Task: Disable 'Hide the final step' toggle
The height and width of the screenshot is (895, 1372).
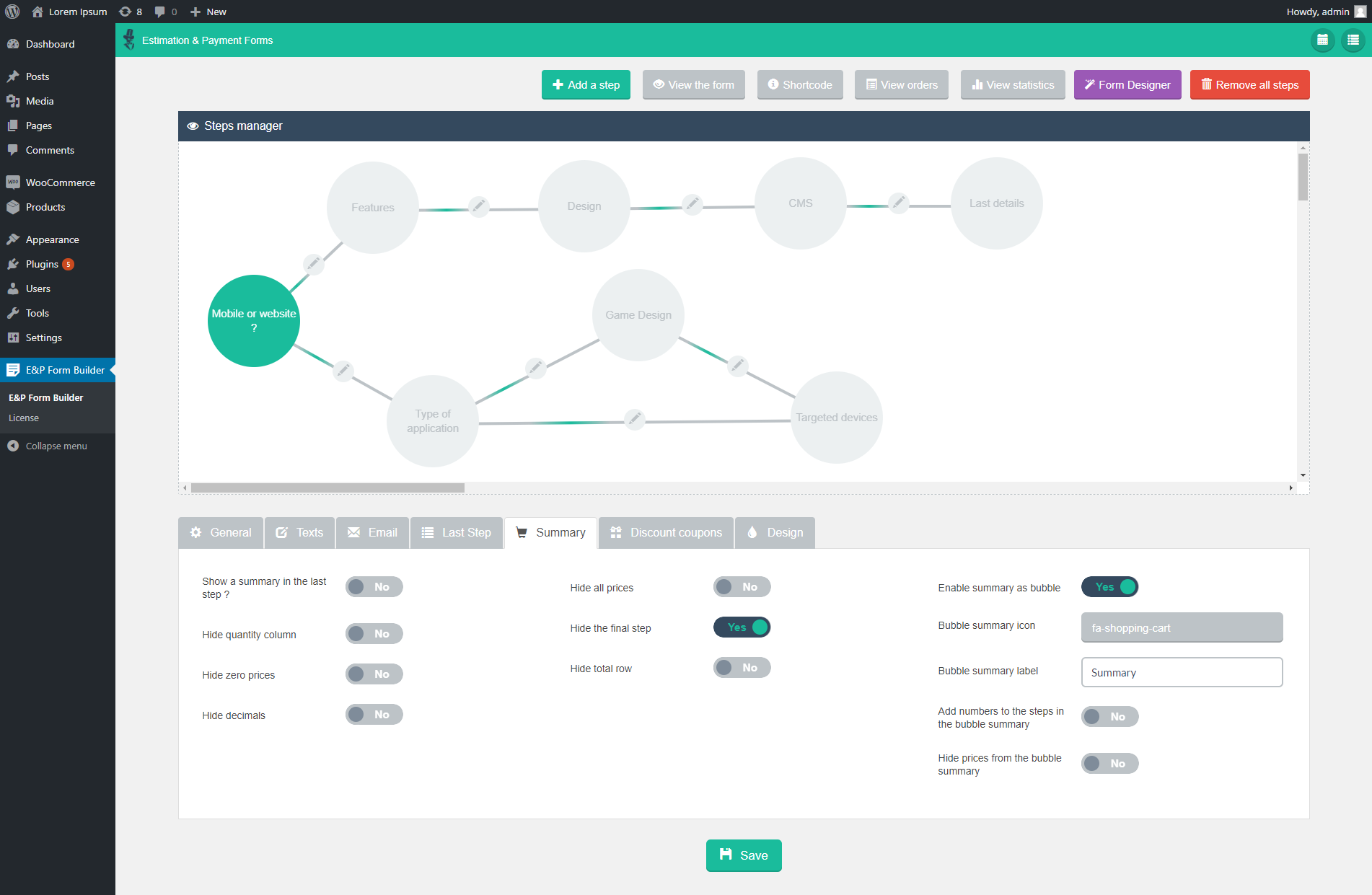Action: (742, 627)
